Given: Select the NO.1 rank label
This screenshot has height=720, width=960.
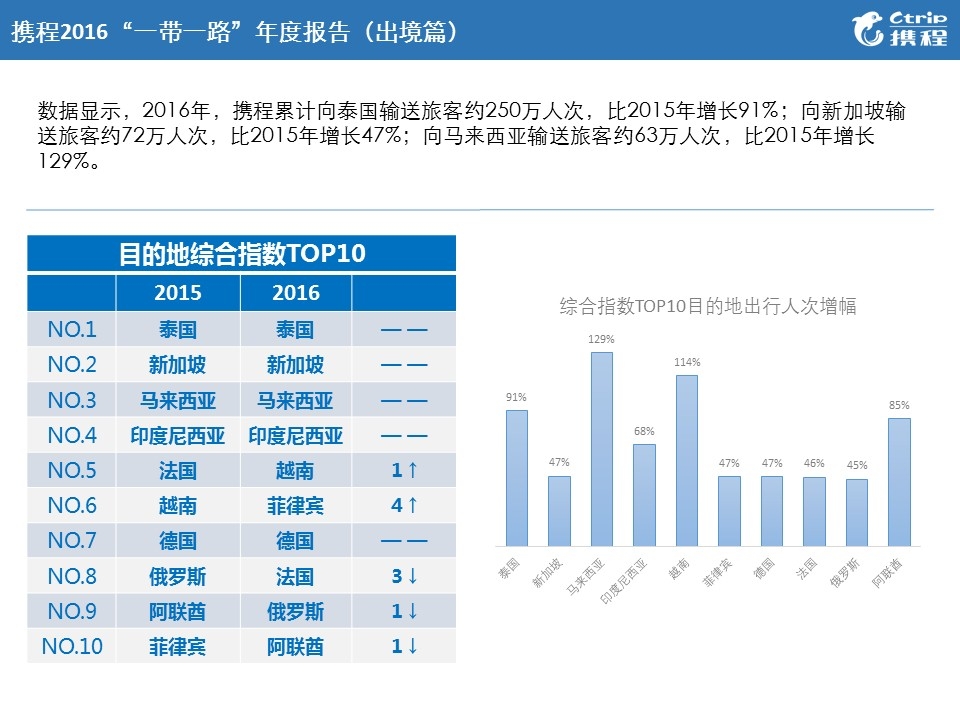Looking at the screenshot, I should coord(72,329).
